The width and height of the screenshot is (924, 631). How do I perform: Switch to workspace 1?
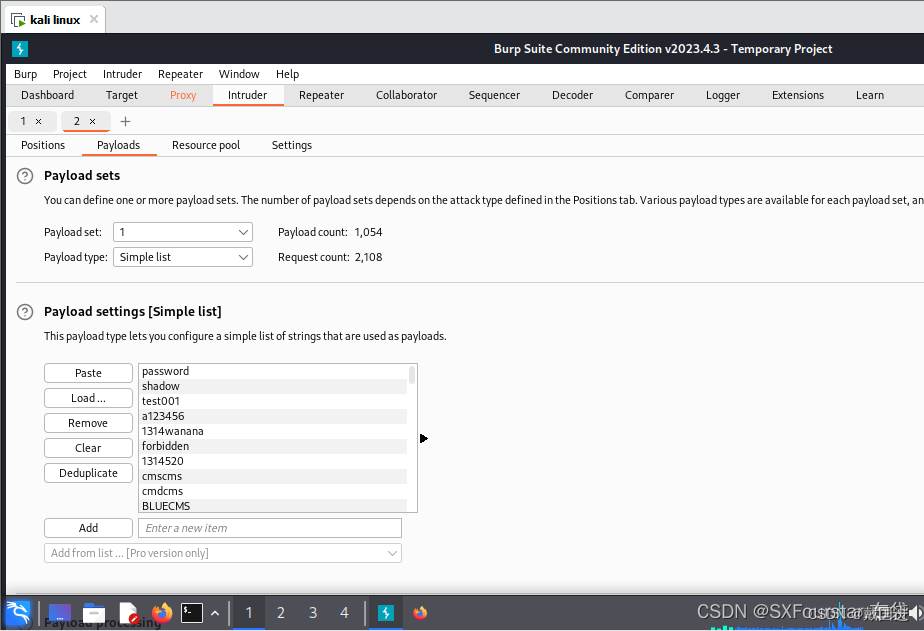(x=249, y=613)
